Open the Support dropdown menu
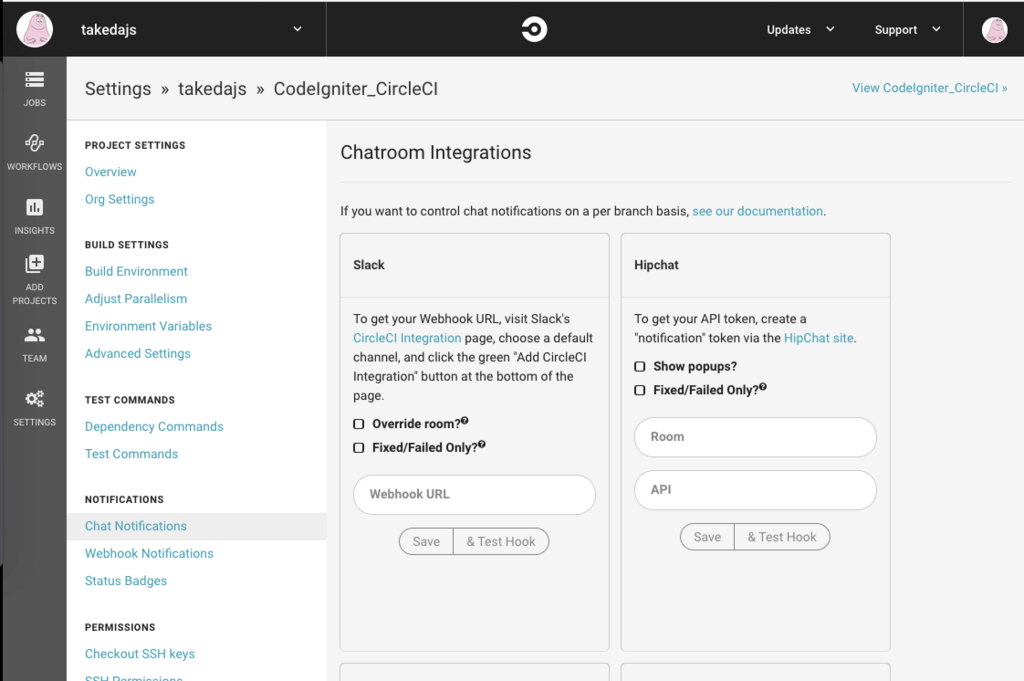 (908, 29)
